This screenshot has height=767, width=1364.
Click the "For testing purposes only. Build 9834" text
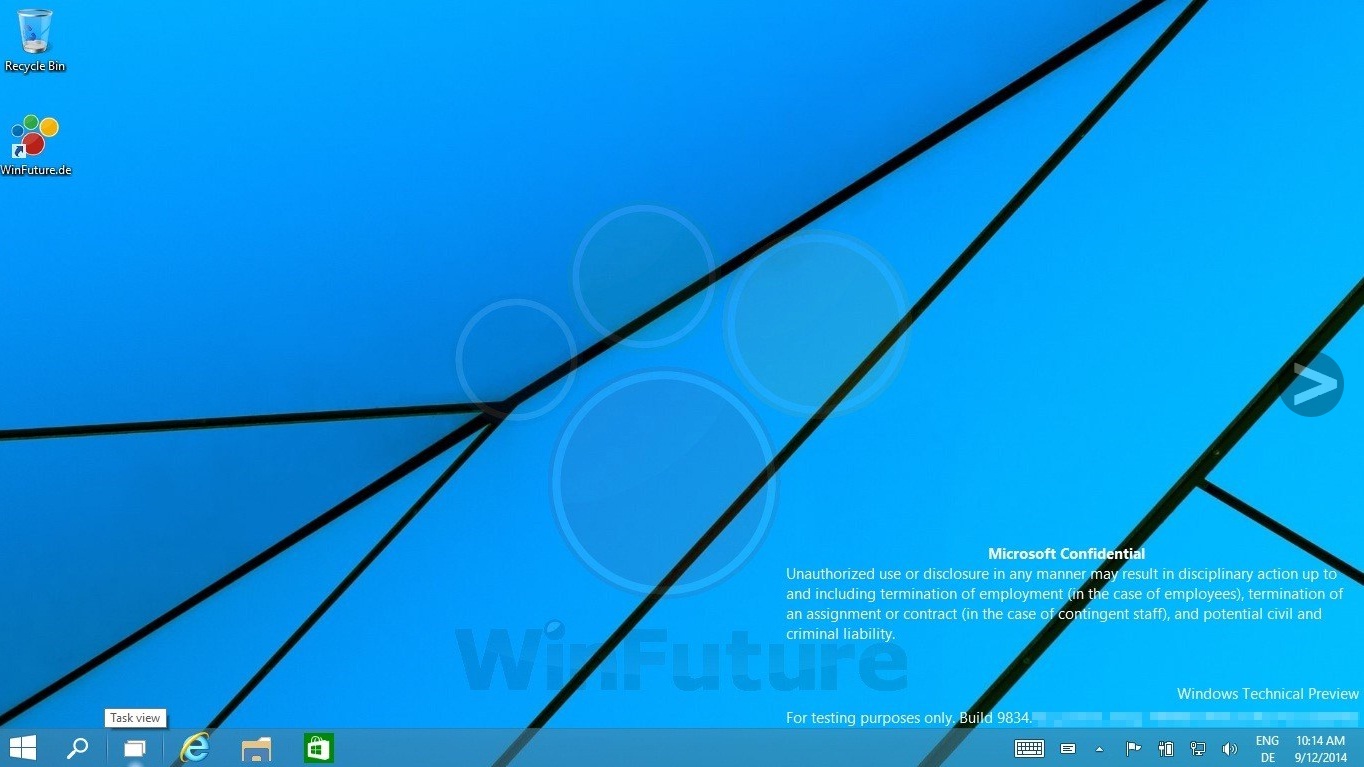click(x=908, y=718)
